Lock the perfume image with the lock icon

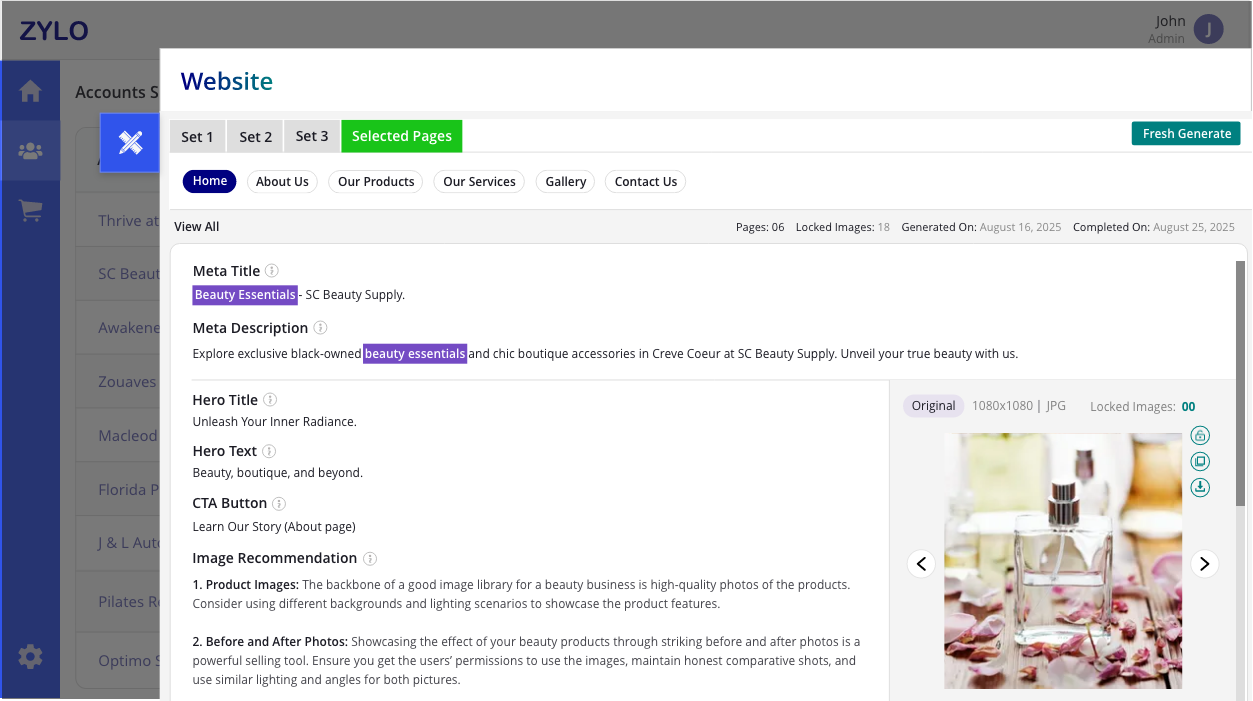tap(1200, 436)
